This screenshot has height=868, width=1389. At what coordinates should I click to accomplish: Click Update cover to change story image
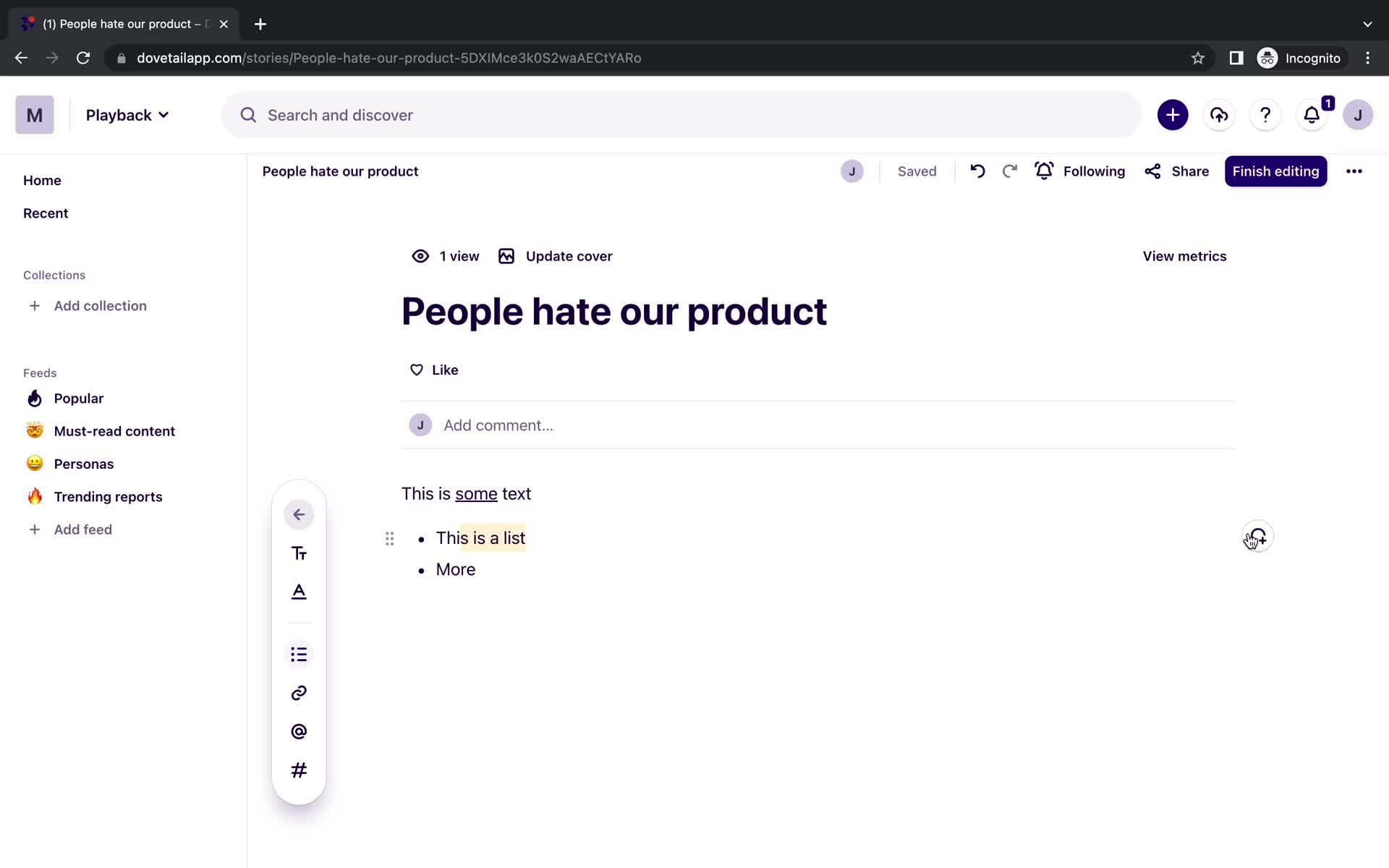click(555, 256)
